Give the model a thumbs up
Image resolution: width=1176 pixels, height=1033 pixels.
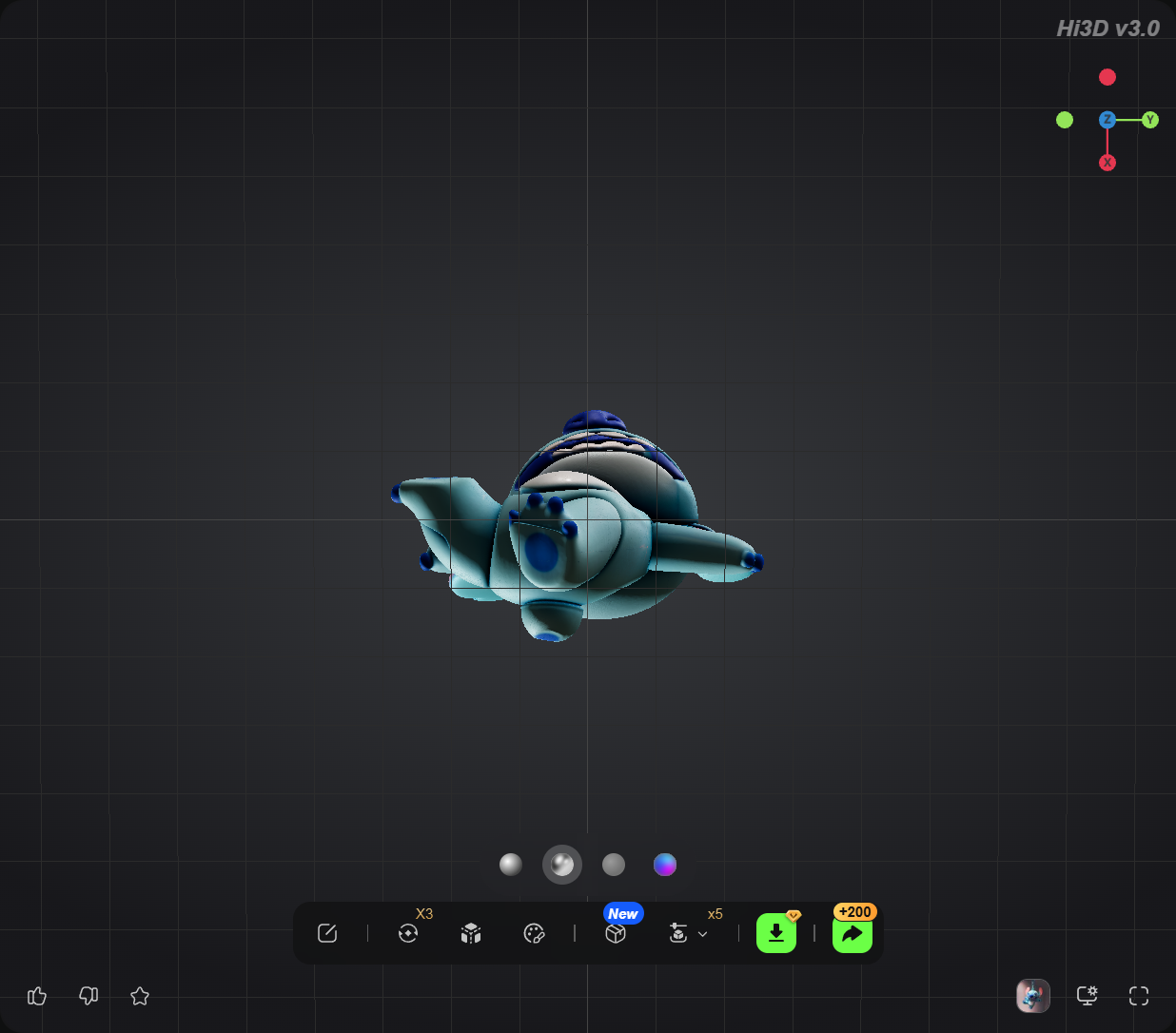coord(37,996)
